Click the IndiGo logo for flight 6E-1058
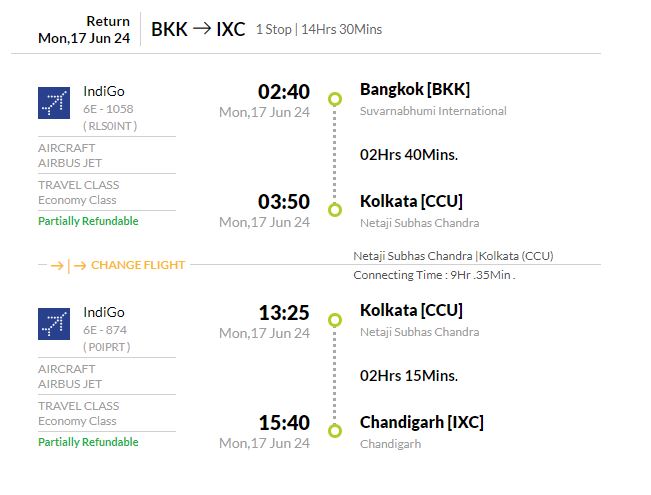 [x=54, y=103]
